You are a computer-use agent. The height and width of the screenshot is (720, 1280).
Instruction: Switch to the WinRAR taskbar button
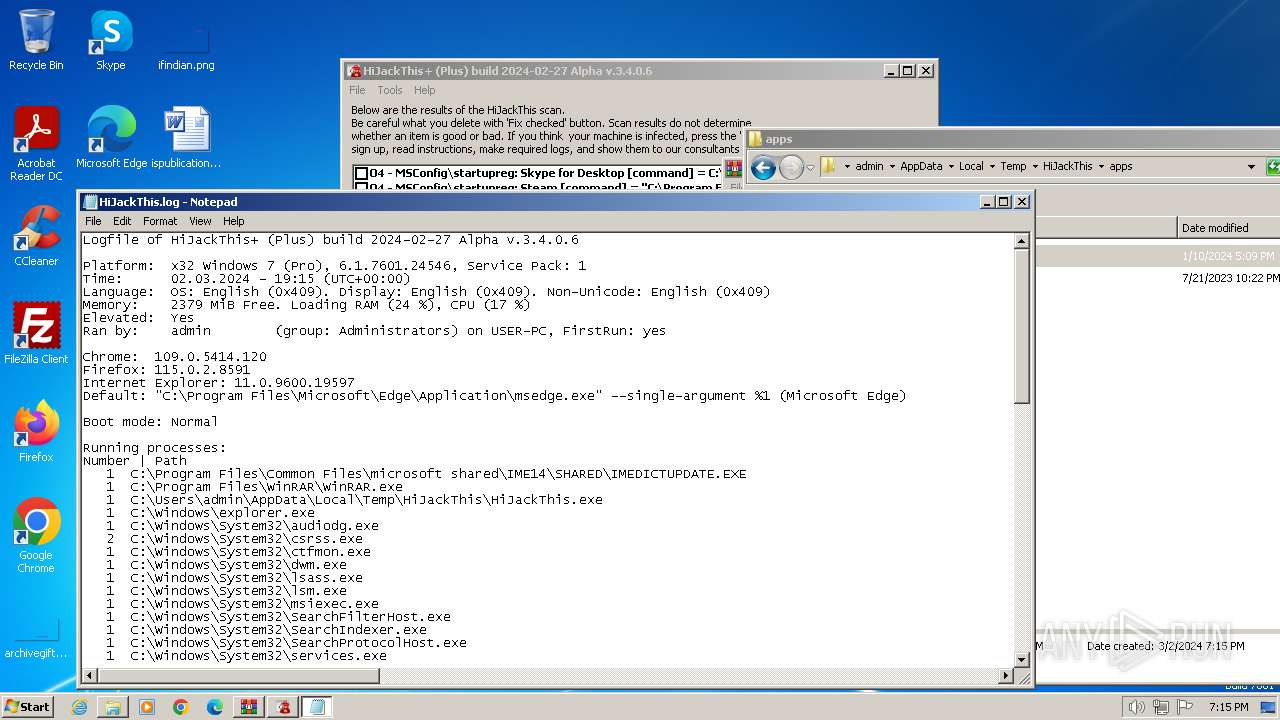tap(249, 707)
